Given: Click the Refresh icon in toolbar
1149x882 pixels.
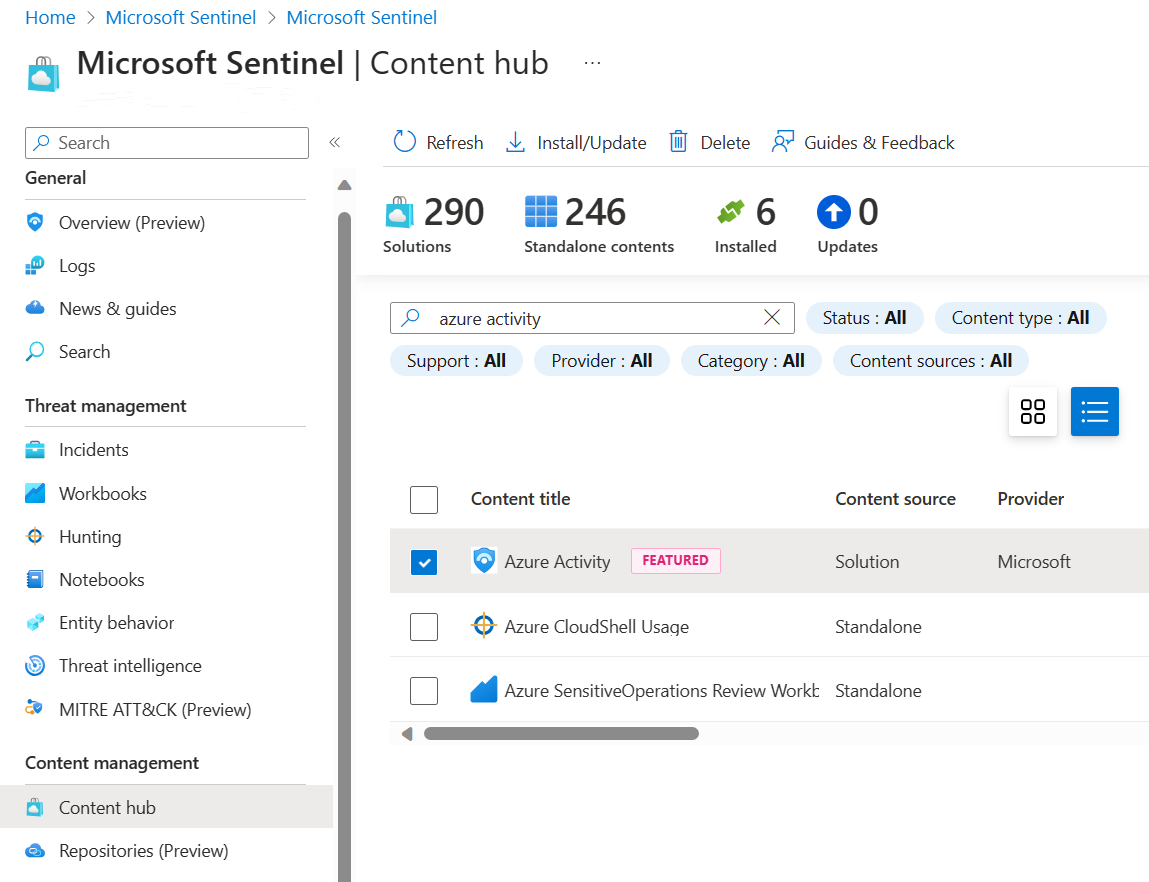Looking at the screenshot, I should tap(404, 142).
